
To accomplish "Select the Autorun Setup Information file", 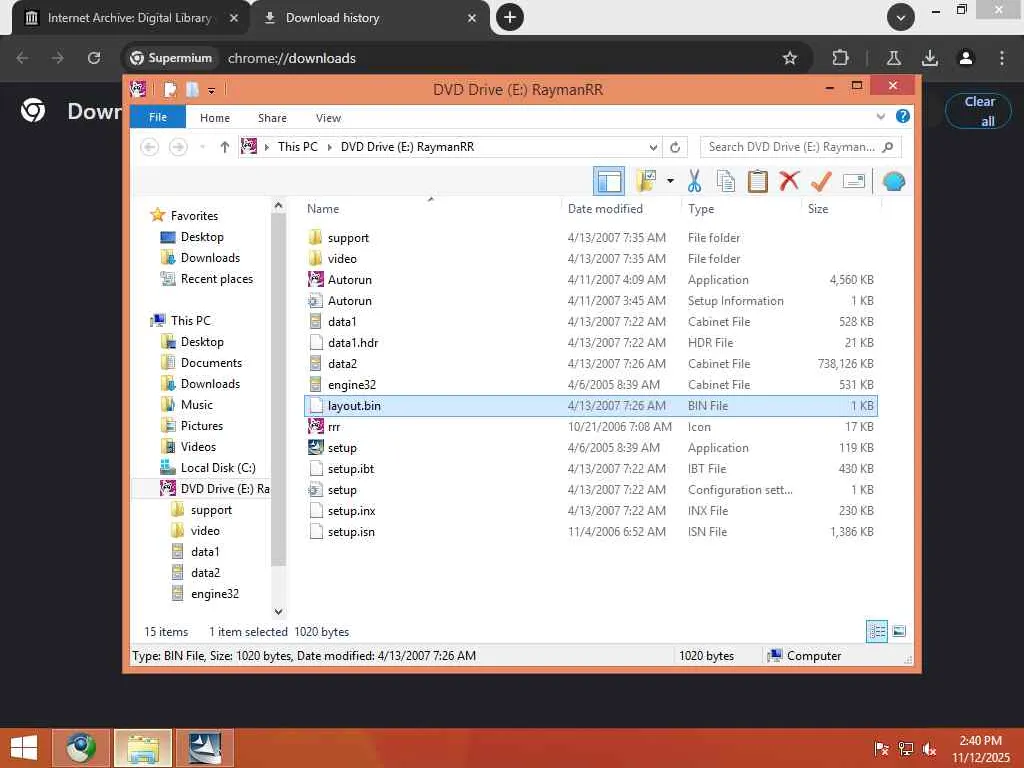I will click(x=590, y=300).
